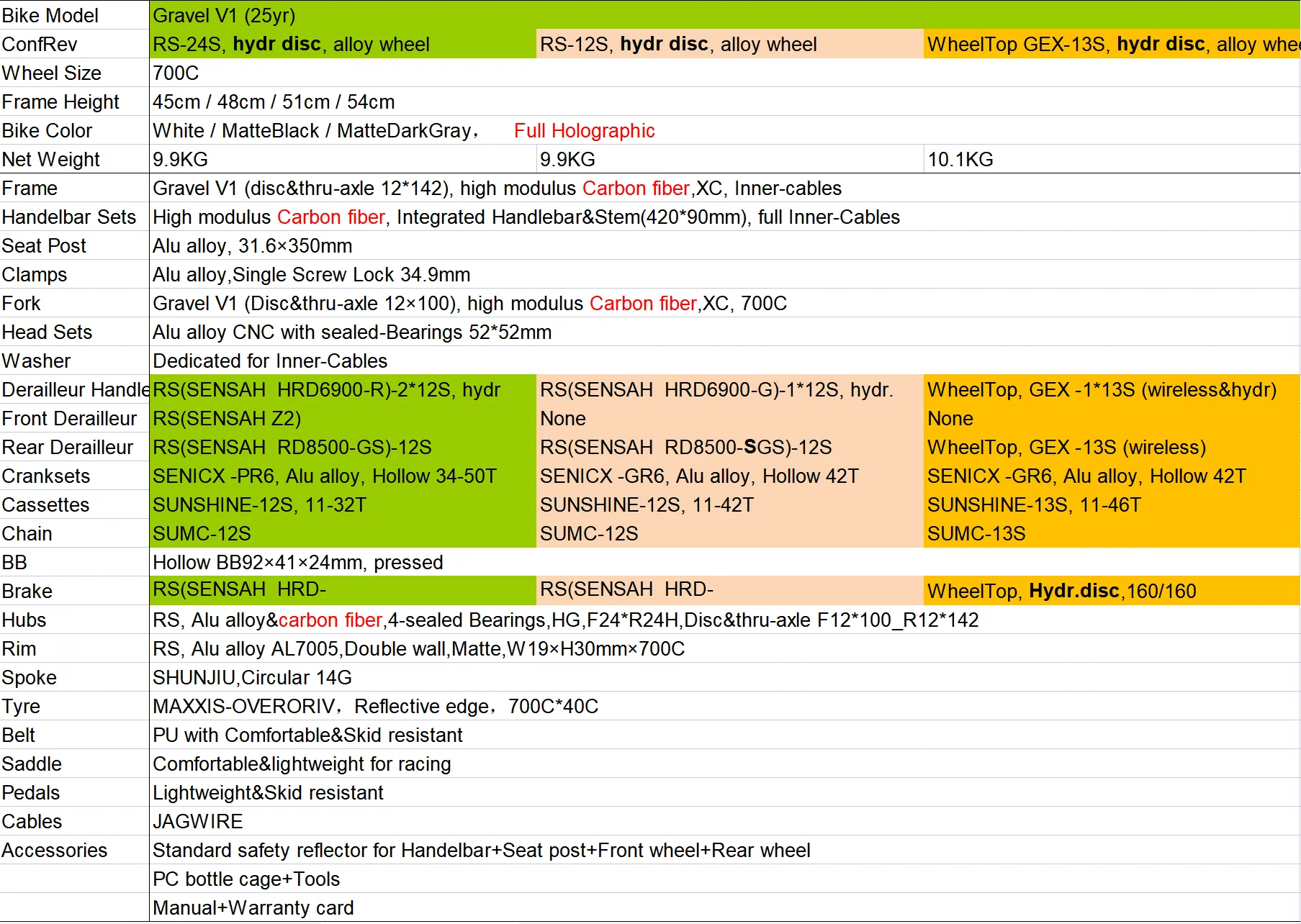This screenshot has height=924, width=1301.
Task: Select the "SHUNJIU,Circular 14G" spoke cell
Action: (x=724, y=677)
